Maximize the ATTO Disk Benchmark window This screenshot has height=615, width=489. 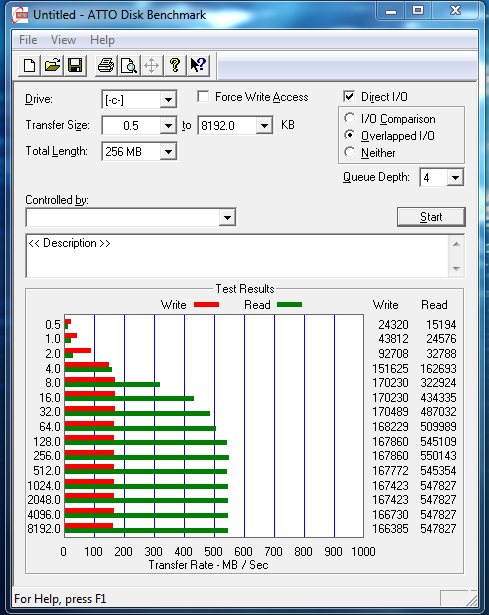[x=418, y=11]
